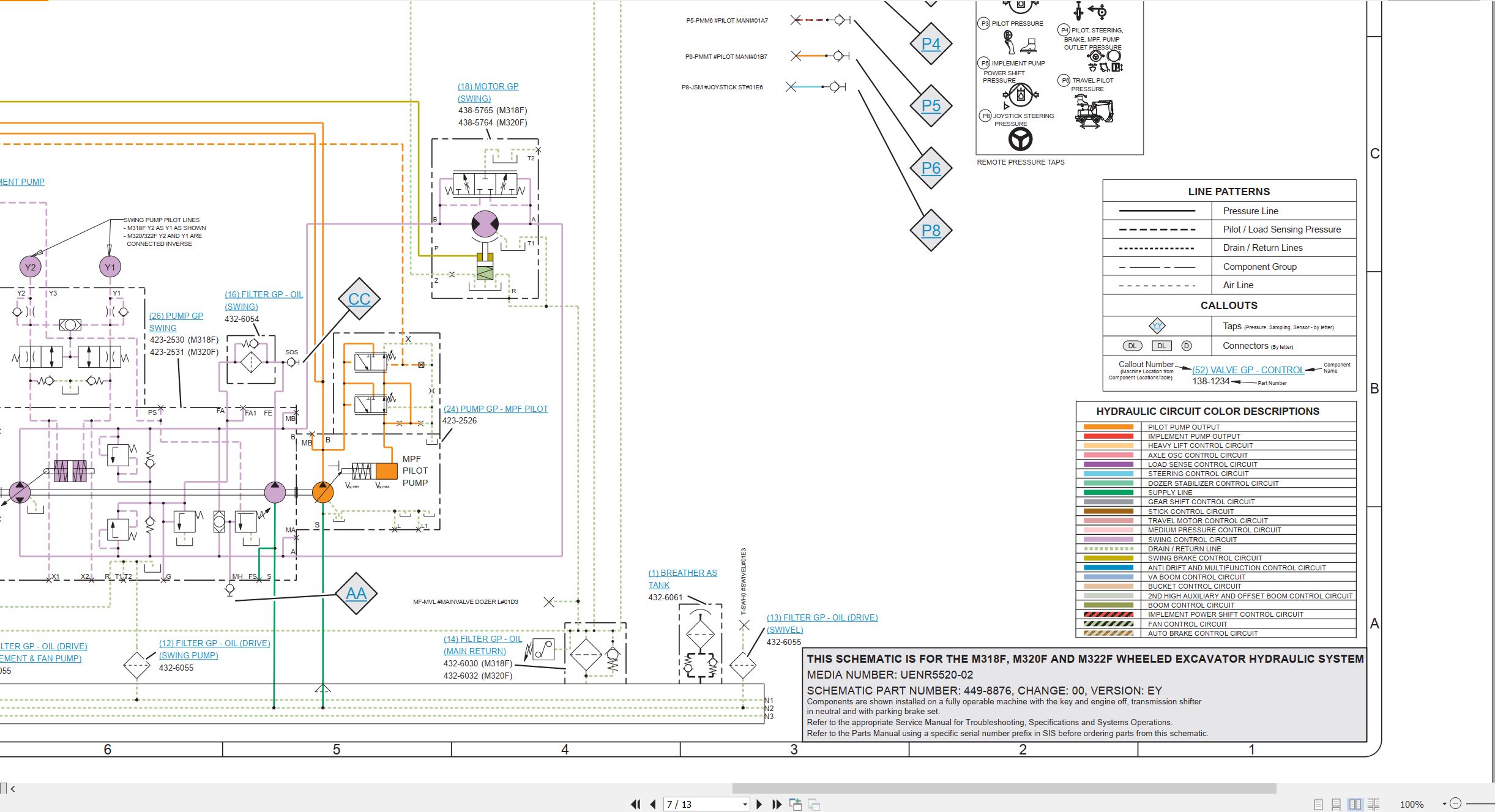Click go to next view icon
The height and width of the screenshot is (812, 1495).
(x=814, y=804)
